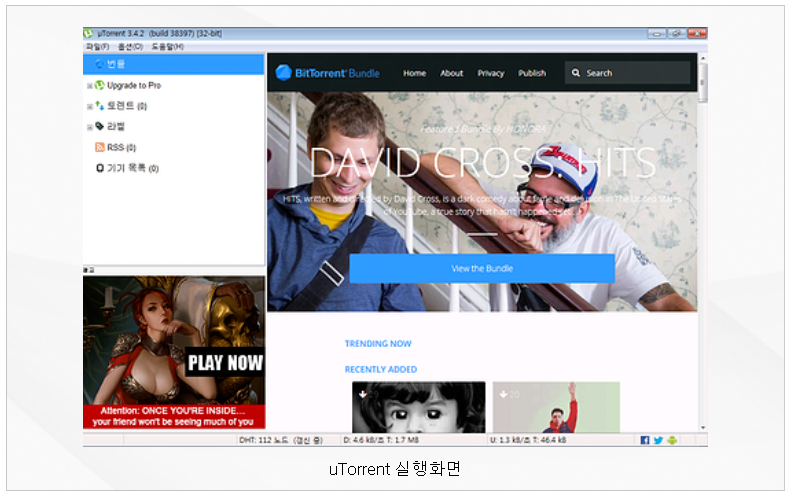Viewport: 790px width, 495px height.
Task: Click the RSS feed orange icon
Action: click(x=100, y=147)
